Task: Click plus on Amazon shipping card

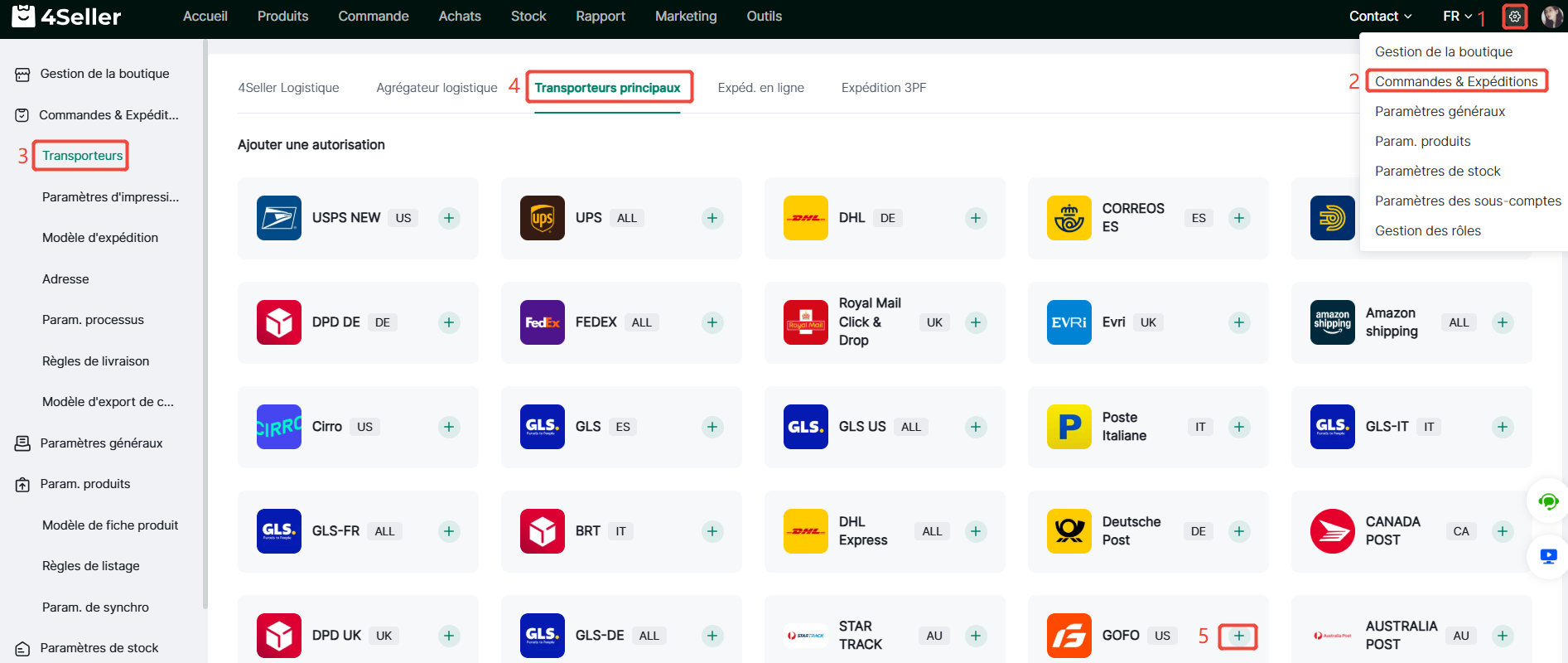Action: (x=1503, y=322)
